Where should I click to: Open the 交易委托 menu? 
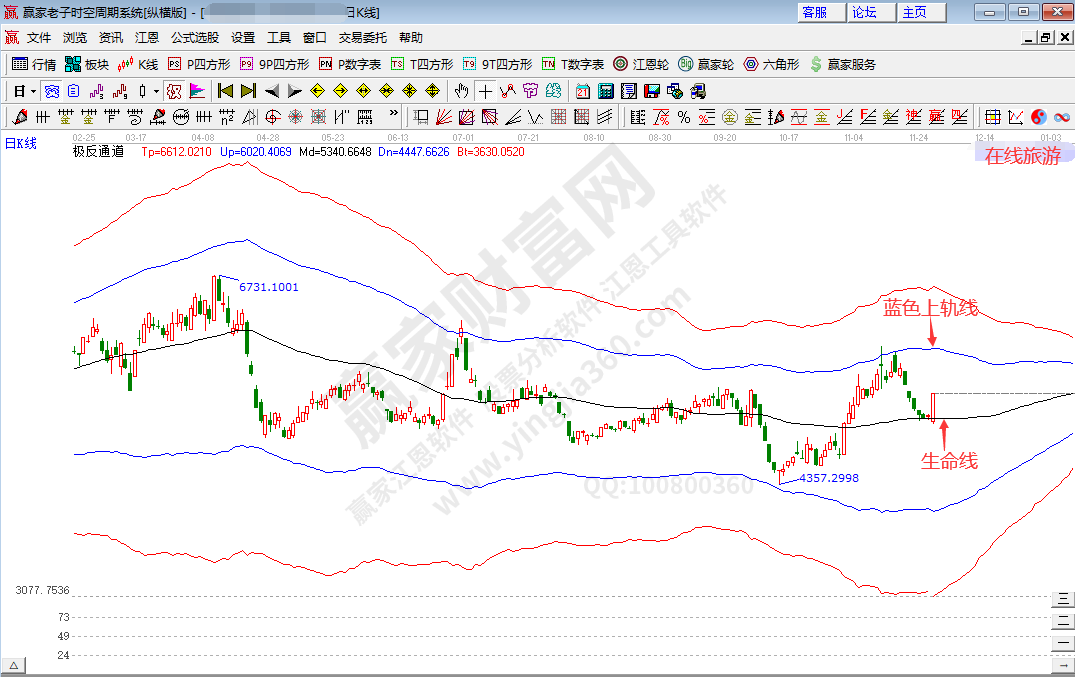[x=362, y=38]
